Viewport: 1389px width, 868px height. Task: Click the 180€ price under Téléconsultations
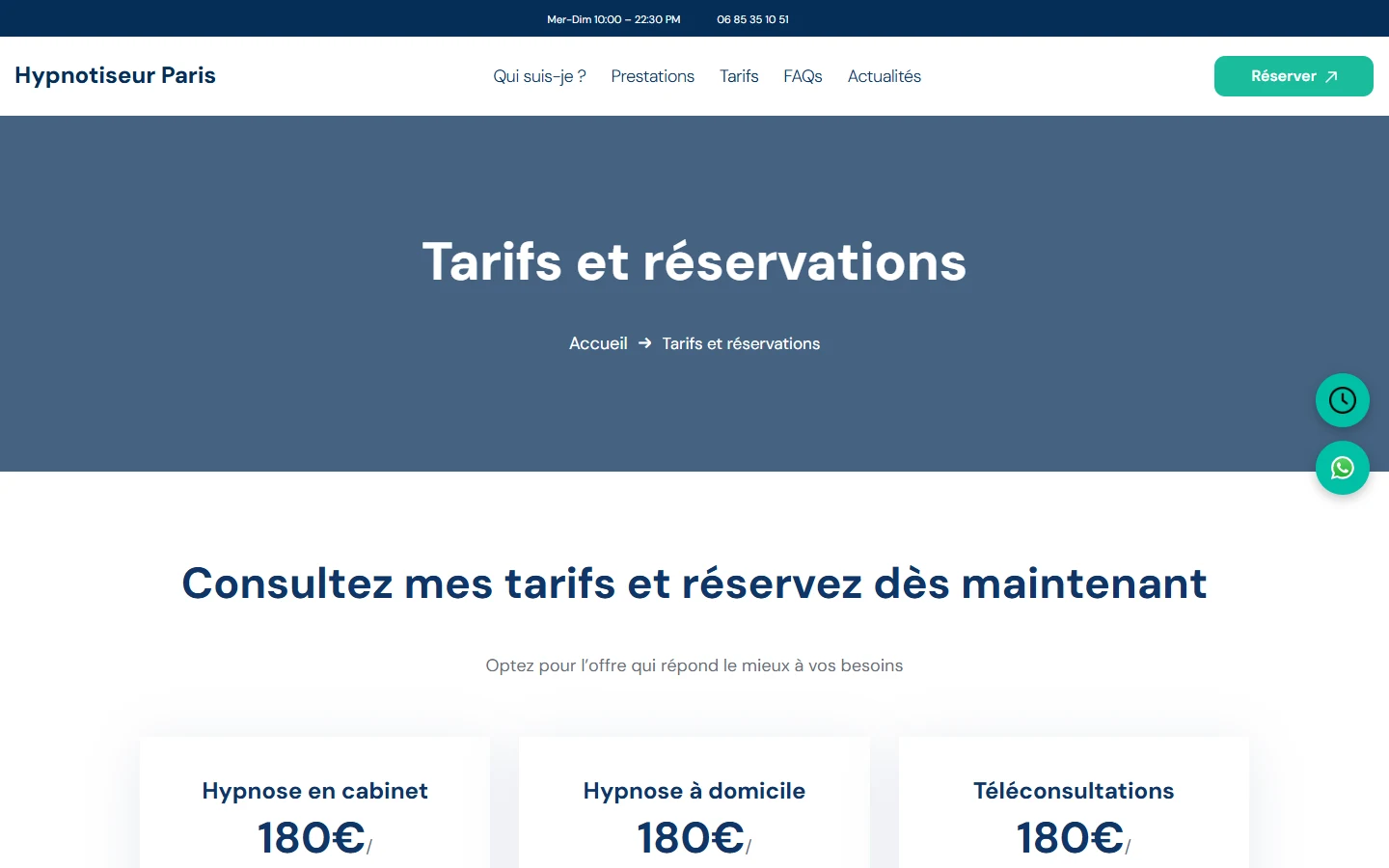[1070, 837]
